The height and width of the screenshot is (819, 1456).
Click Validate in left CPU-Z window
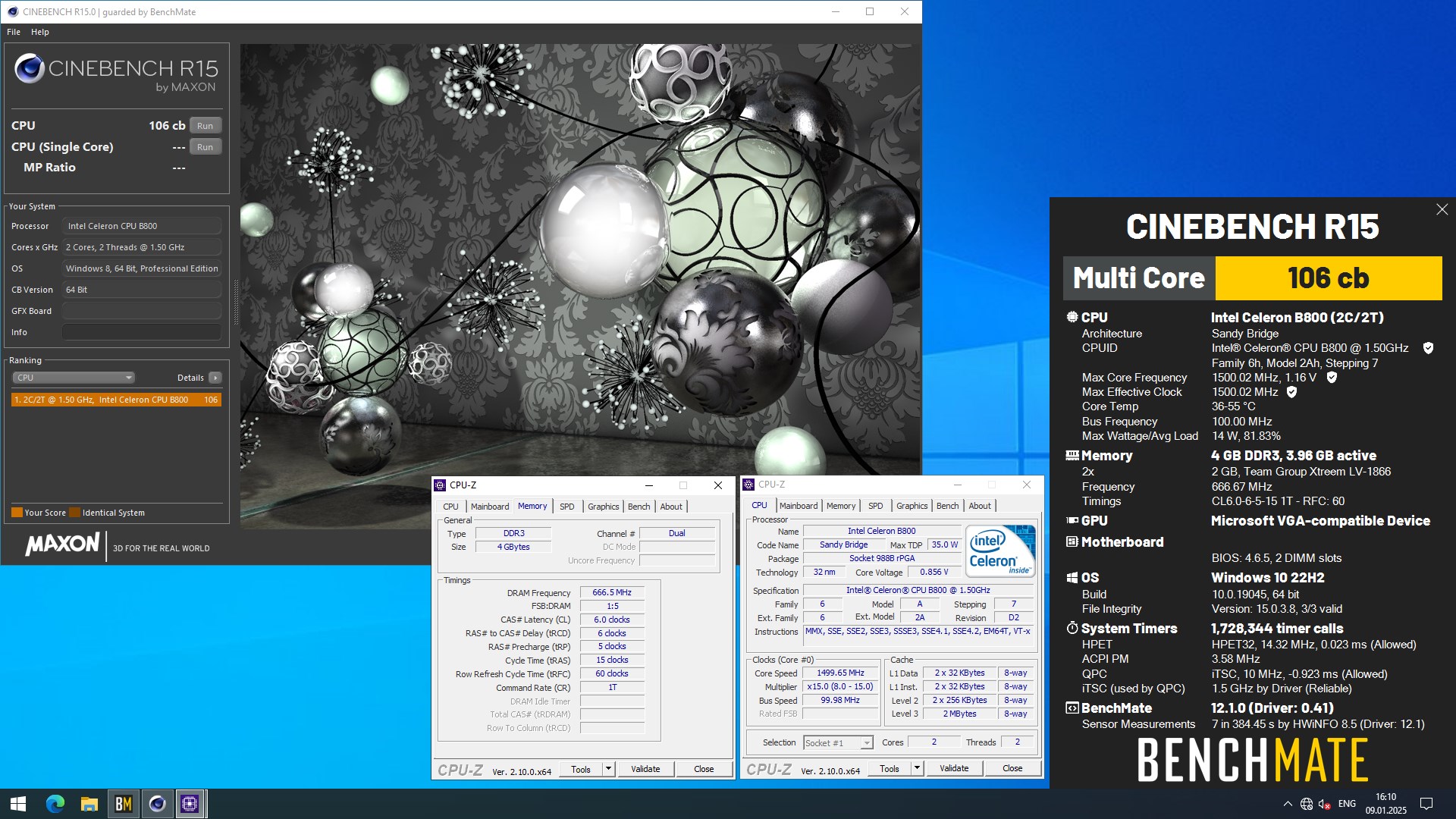pyautogui.click(x=645, y=769)
